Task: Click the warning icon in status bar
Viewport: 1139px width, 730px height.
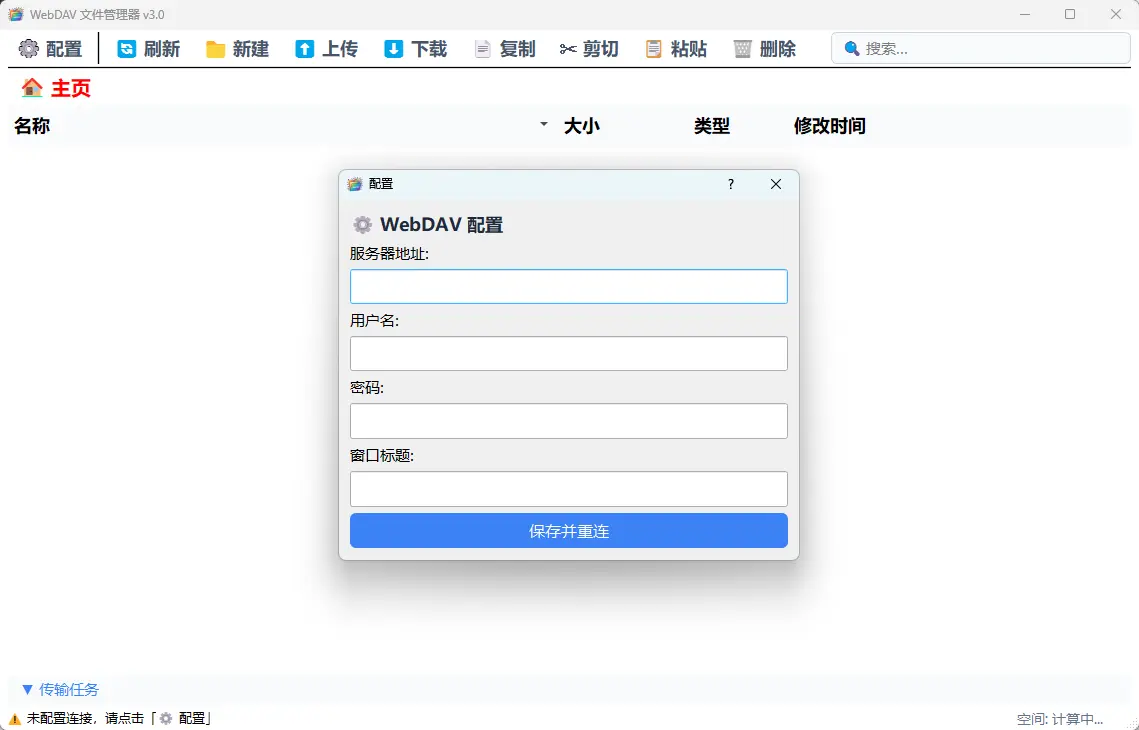Action: tap(15, 719)
